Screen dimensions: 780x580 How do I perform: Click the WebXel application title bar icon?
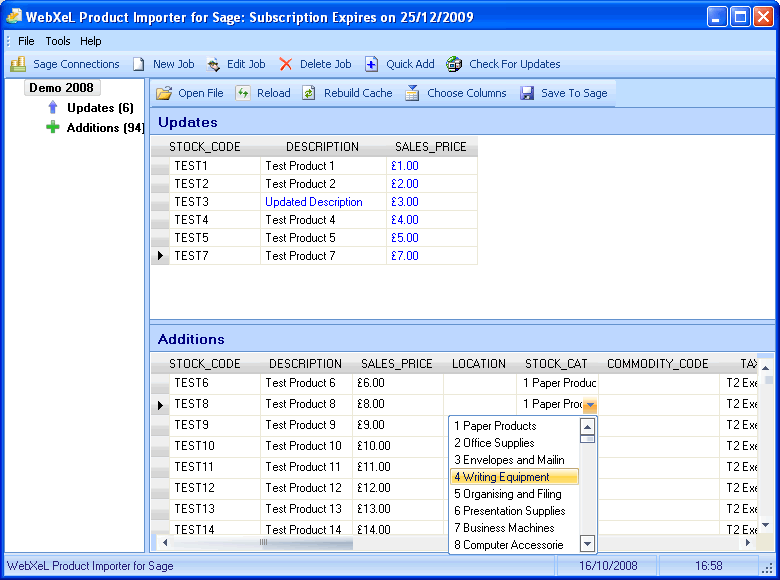click(x=14, y=16)
